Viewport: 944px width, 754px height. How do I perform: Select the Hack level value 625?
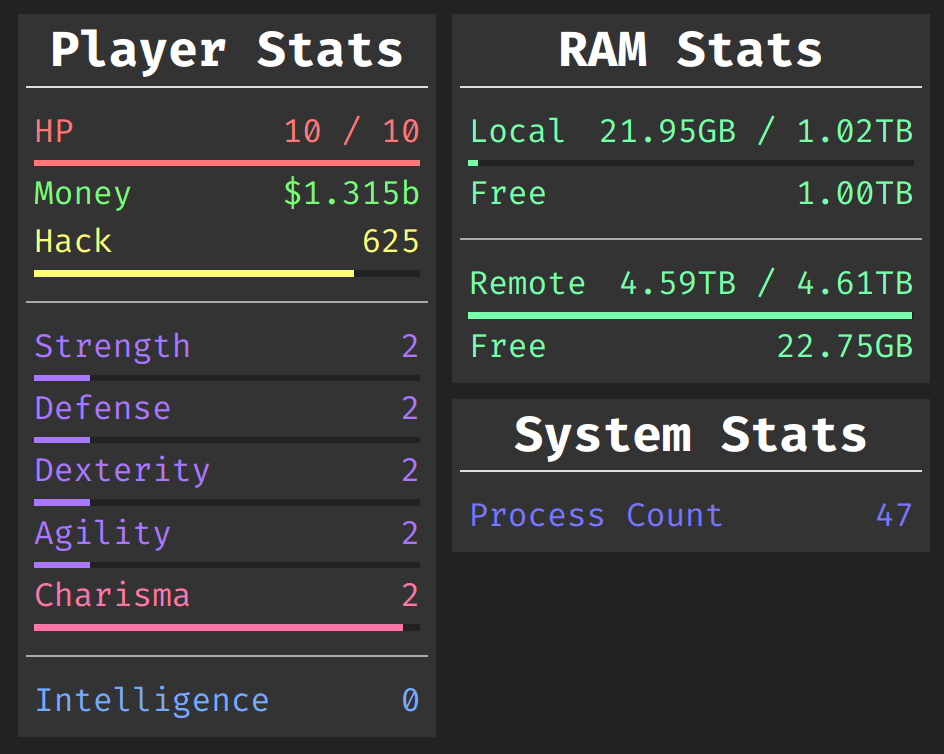(x=390, y=242)
